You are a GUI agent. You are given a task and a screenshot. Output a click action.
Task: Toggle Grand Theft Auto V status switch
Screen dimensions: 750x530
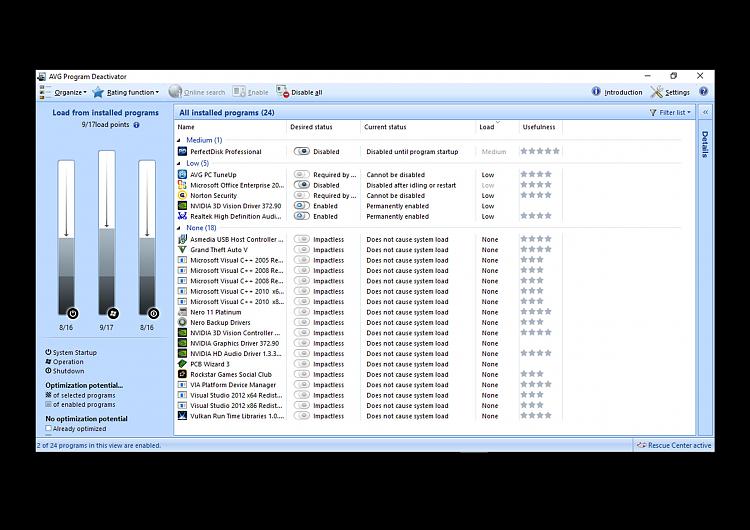[x=302, y=250]
